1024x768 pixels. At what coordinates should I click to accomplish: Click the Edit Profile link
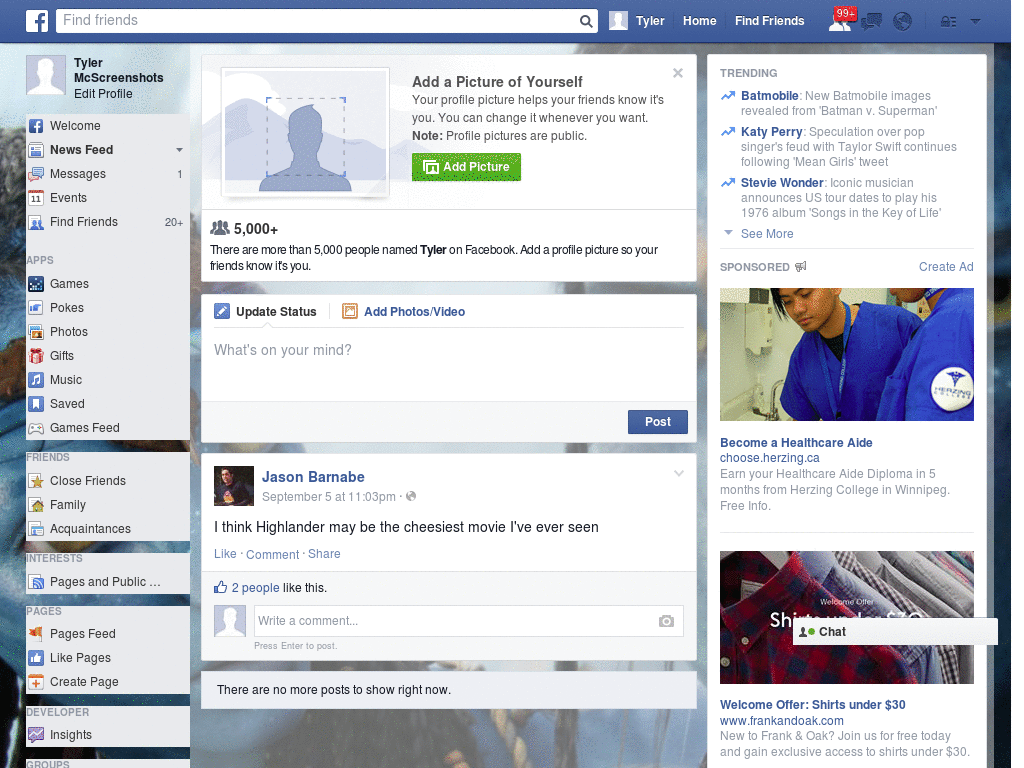pyautogui.click(x=103, y=93)
